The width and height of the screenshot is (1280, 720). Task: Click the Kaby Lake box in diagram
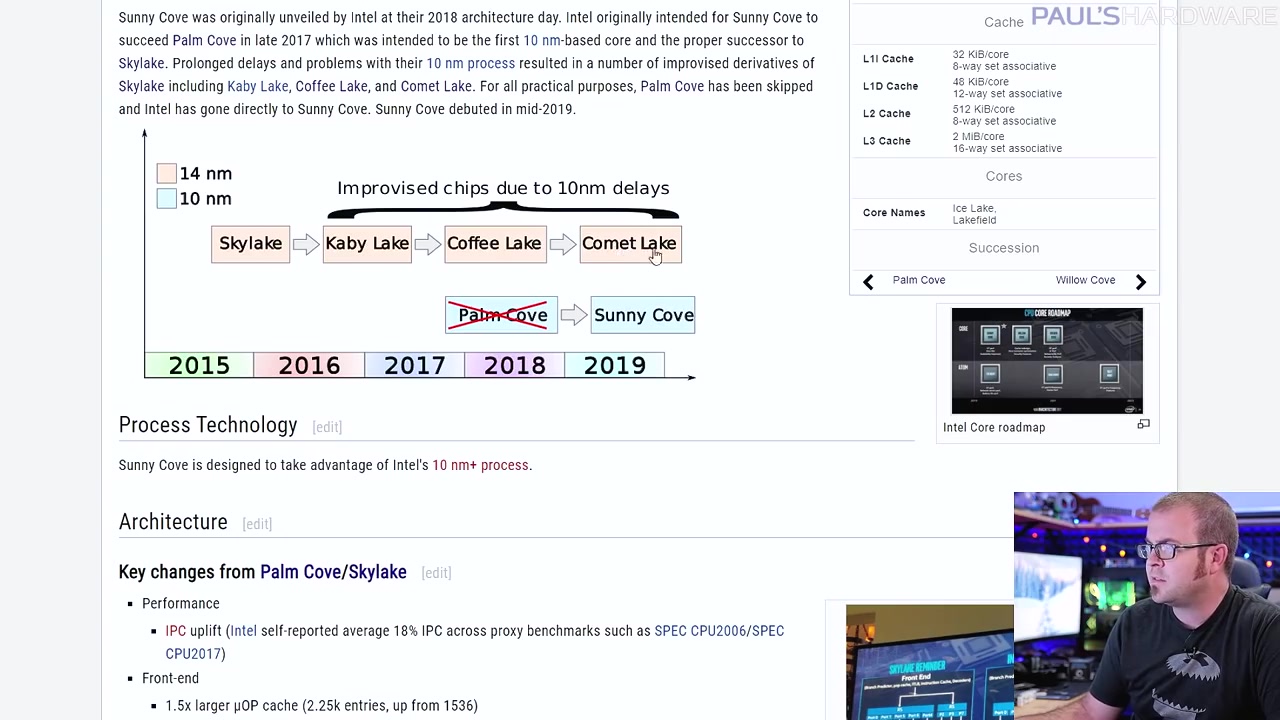pos(367,244)
